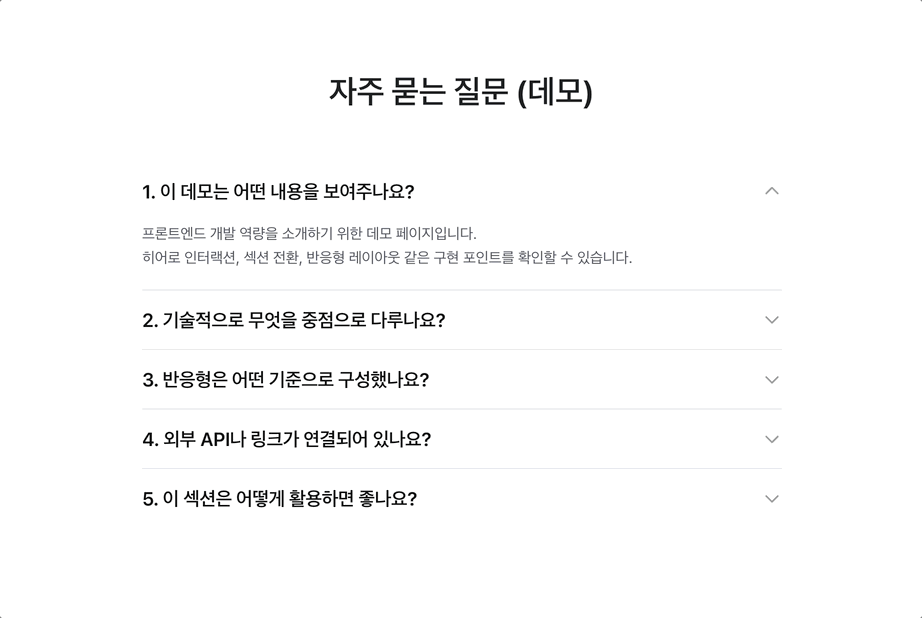Image resolution: width=922 pixels, height=618 pixels.
Task: Click the "자주 묻는 질문 (데모)" page heading
Action: 461,92
